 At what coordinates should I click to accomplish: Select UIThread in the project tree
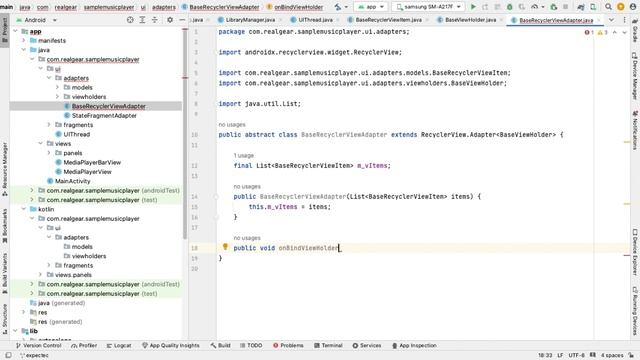[77, 134]
